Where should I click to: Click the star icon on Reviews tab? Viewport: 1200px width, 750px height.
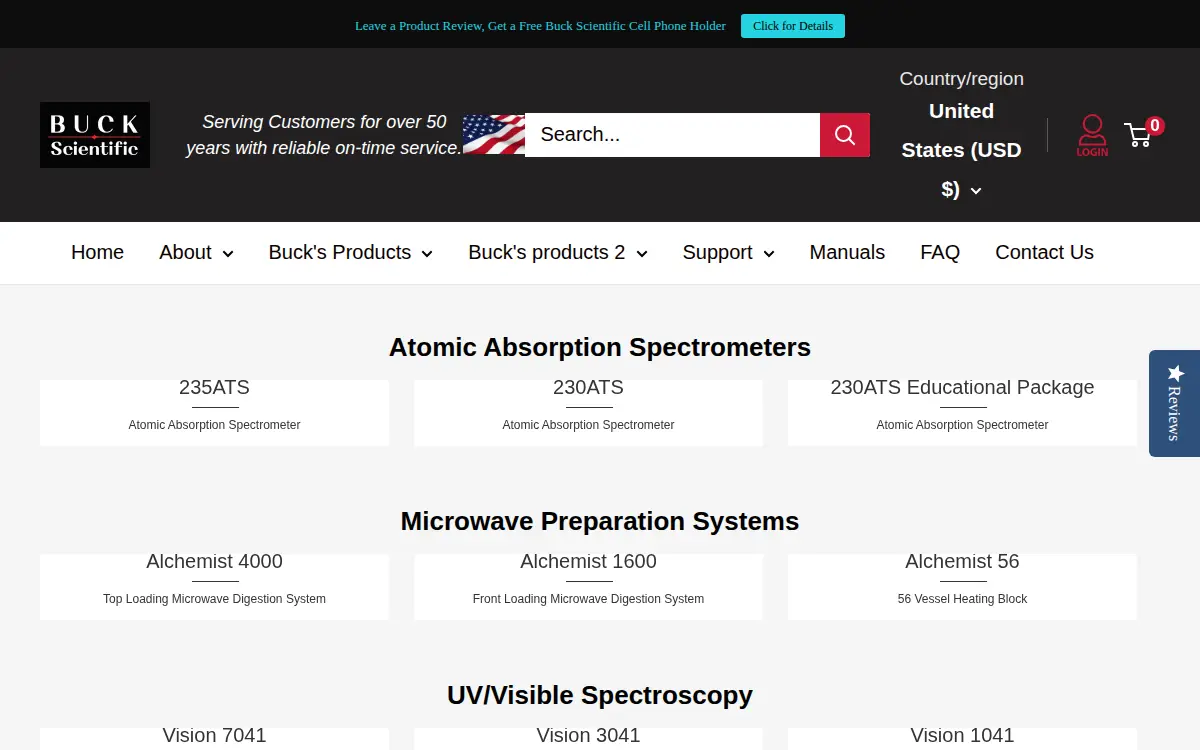[1175, 373]
